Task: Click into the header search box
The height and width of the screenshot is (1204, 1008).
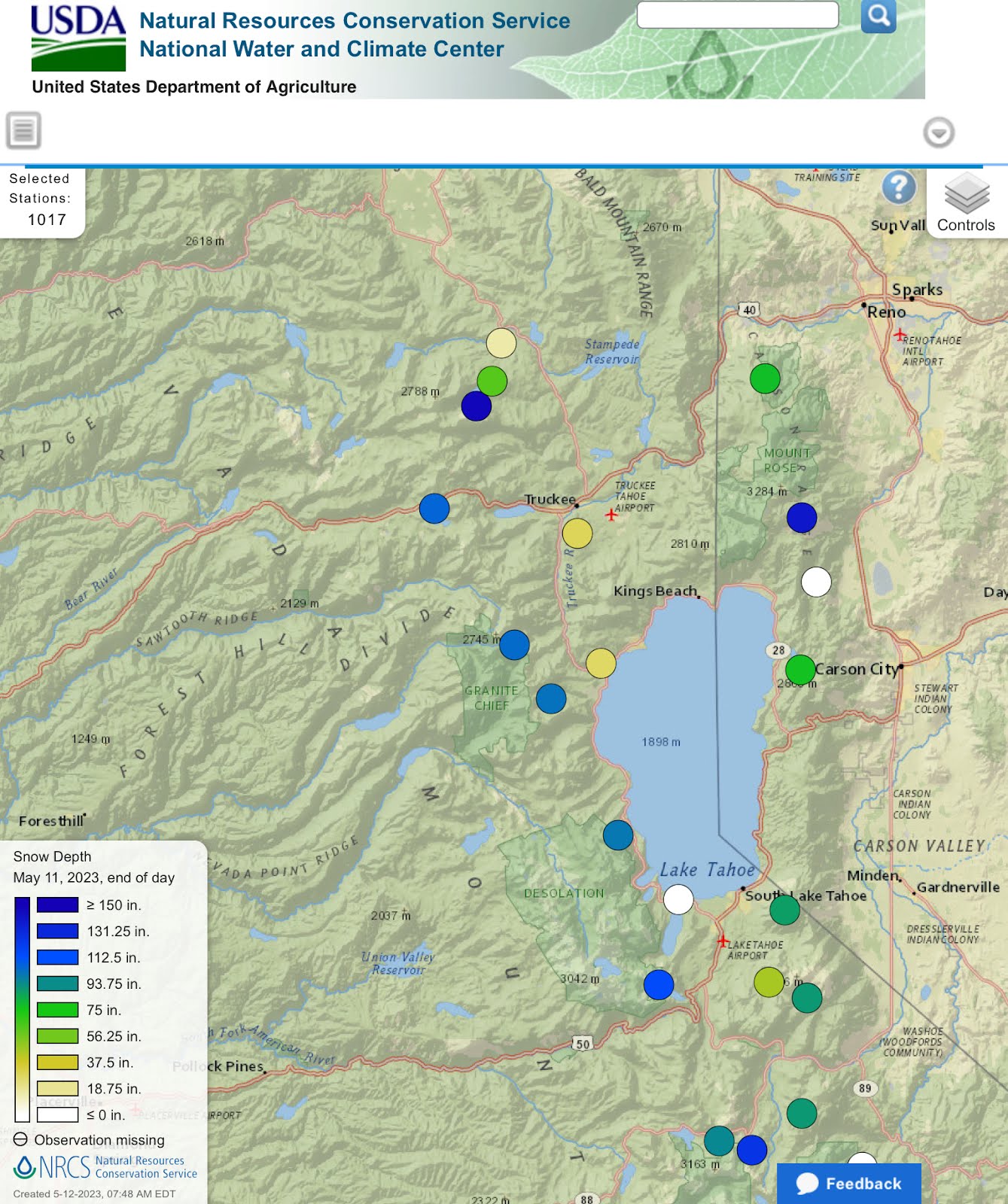Action: (738, 14)
